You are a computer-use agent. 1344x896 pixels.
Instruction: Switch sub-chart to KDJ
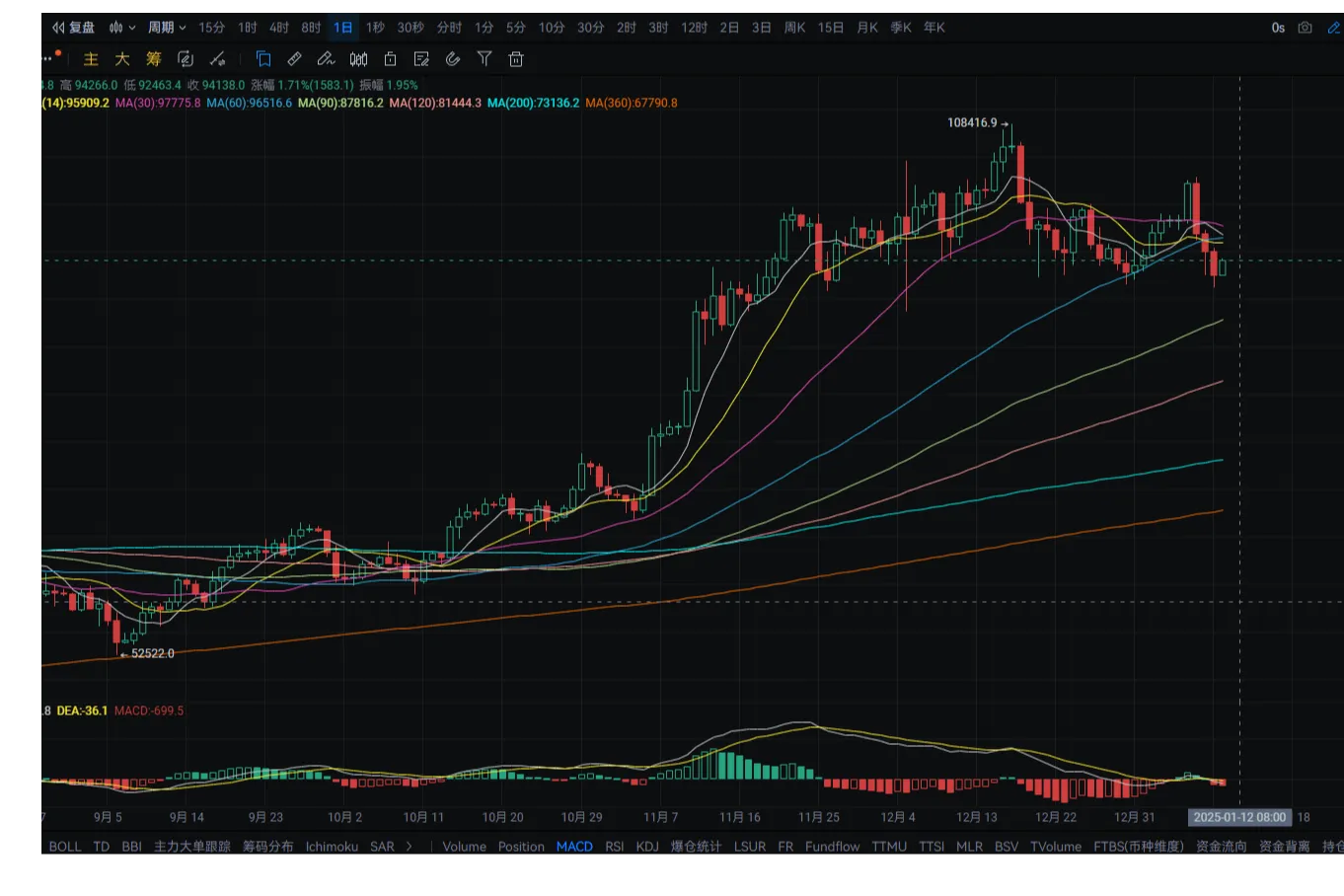pos(647,847)
